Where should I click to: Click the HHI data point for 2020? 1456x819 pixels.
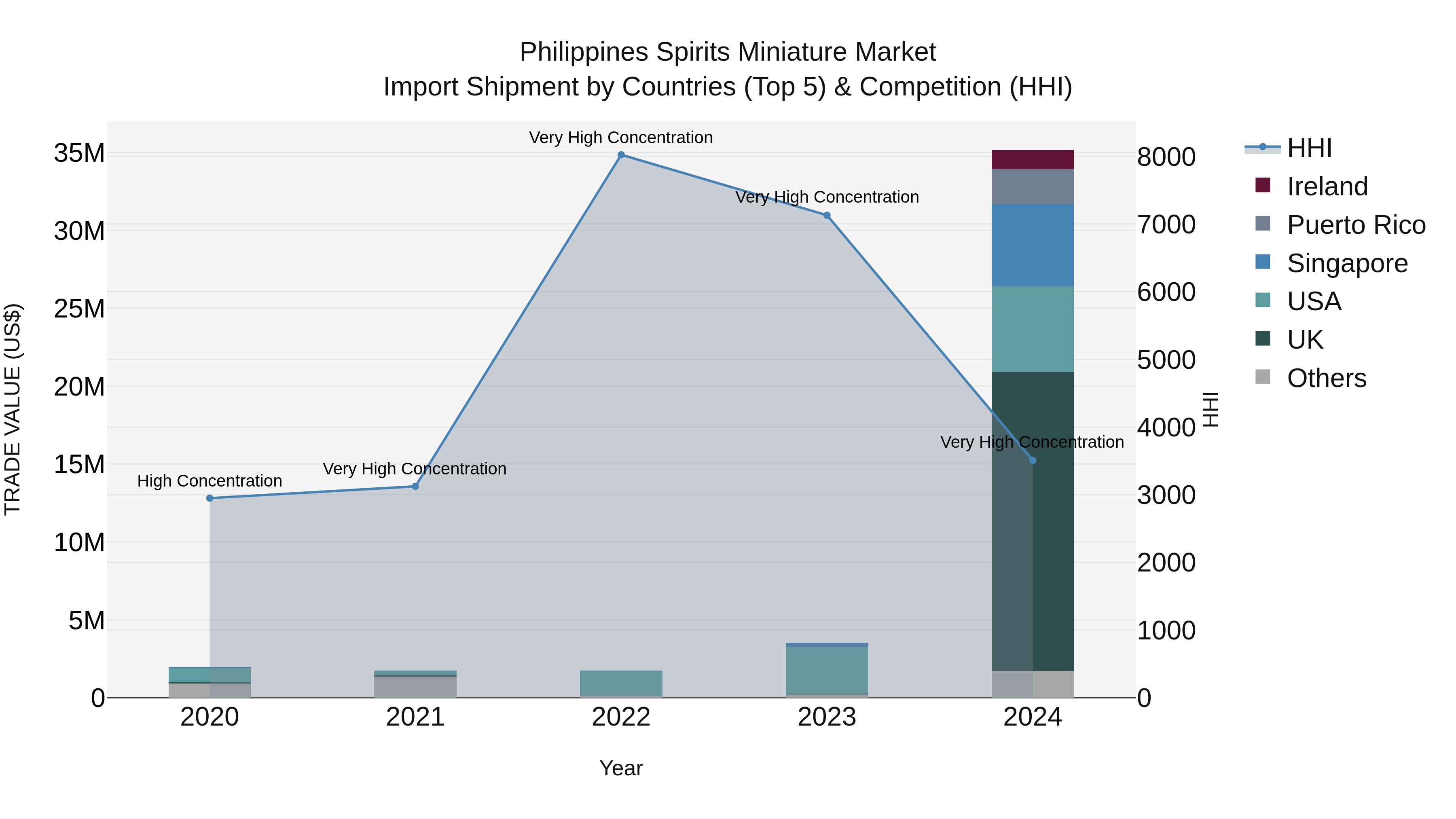210,498
